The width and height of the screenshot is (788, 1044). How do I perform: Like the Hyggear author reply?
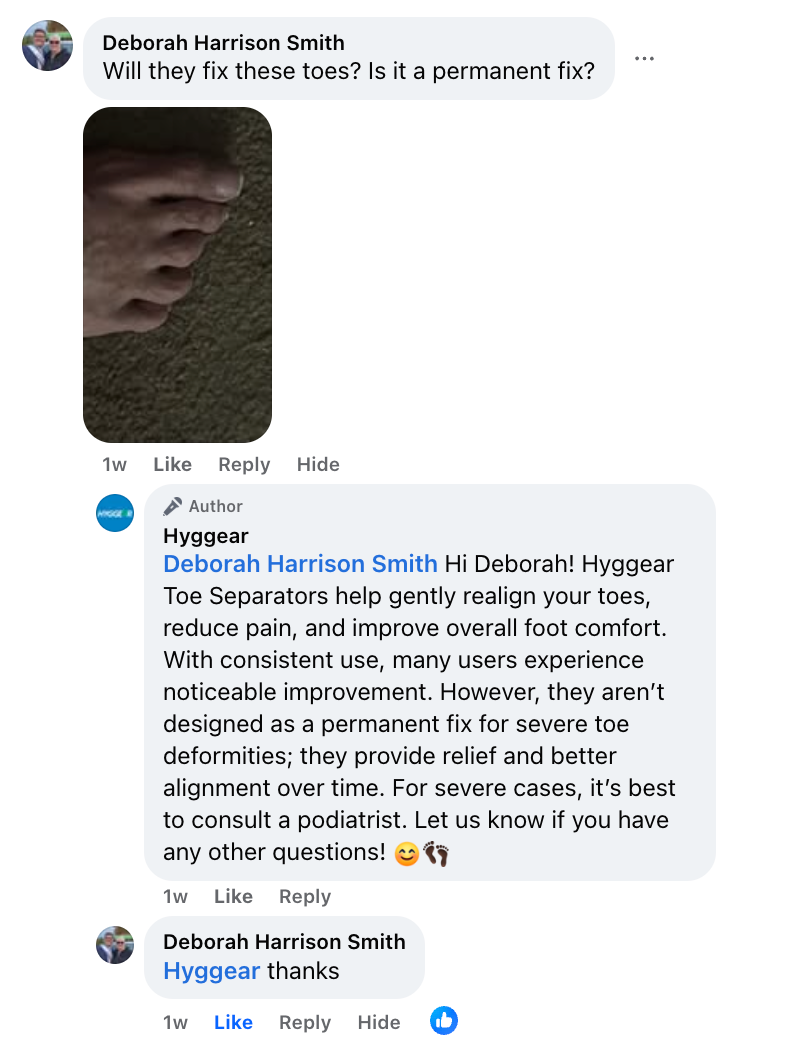point(233,896)
